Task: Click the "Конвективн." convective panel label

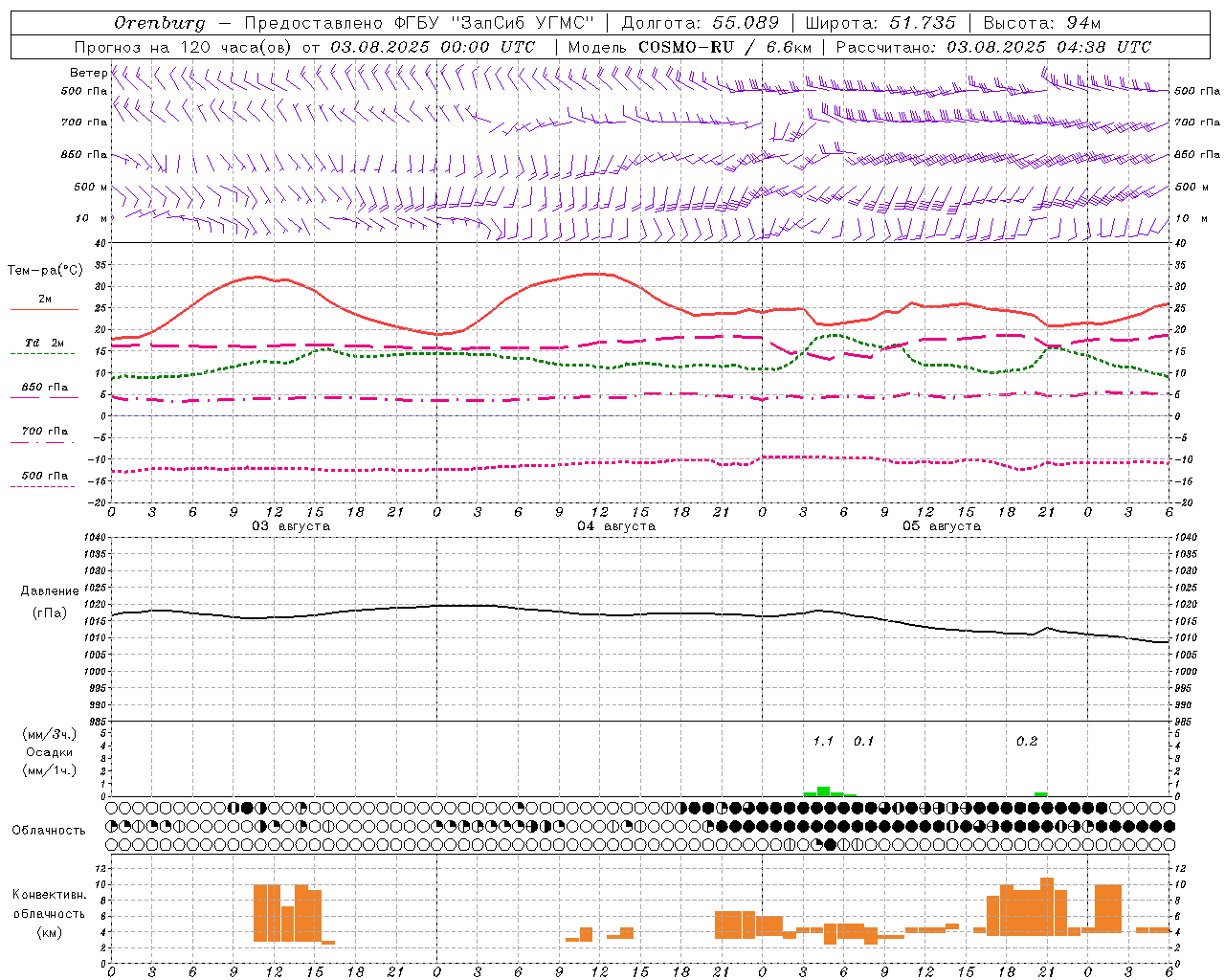Action: point(50,895)
